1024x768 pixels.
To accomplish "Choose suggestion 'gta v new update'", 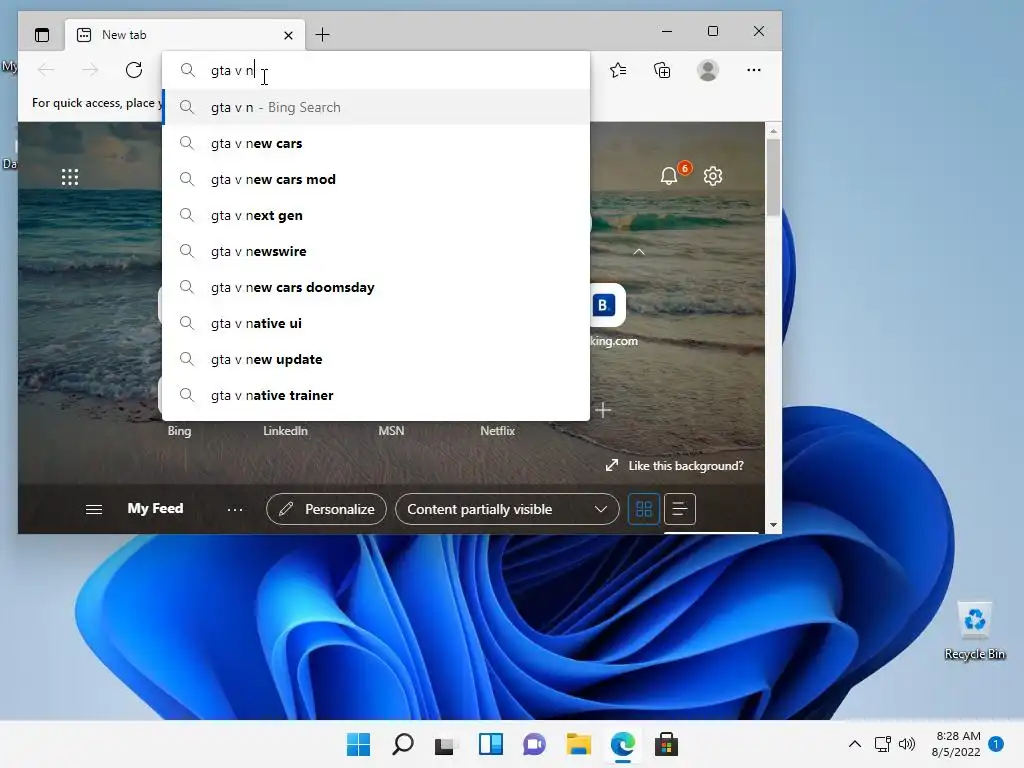I will (376, 359).
